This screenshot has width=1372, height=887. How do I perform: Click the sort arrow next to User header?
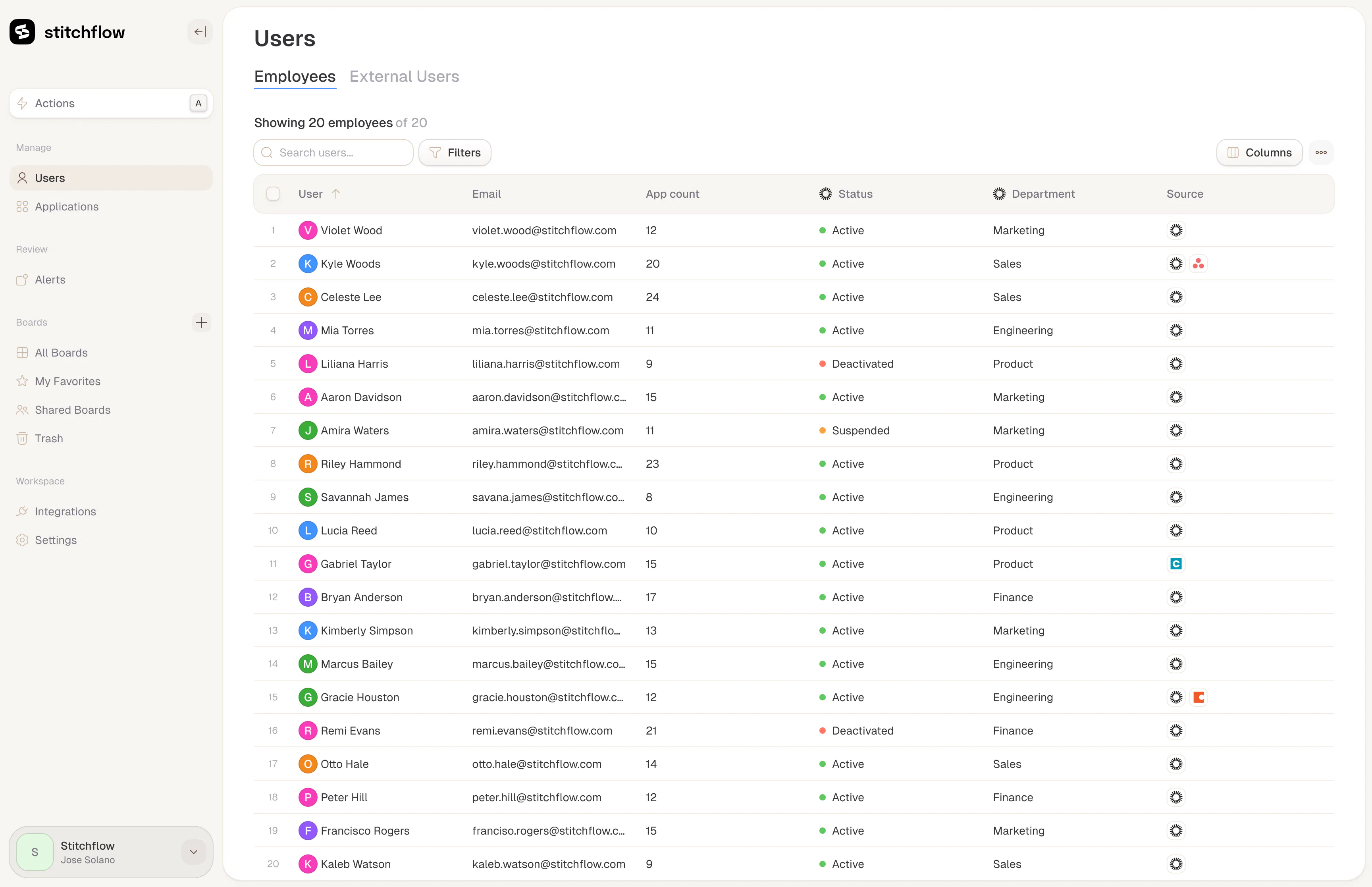point(336,194)
